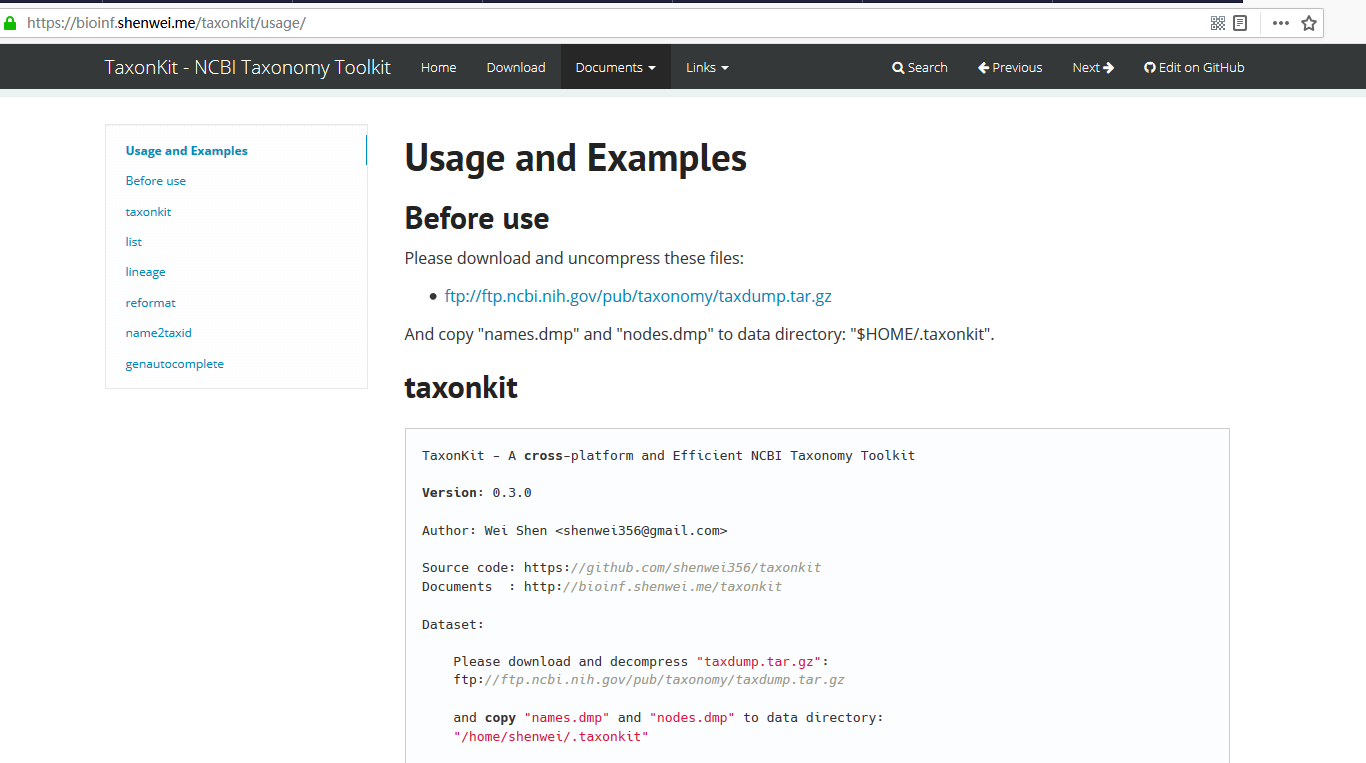The width and height of the screenshot is (1366, 763).
Task: Toggle reader view icon in address bar
Action: [1240, 23]
